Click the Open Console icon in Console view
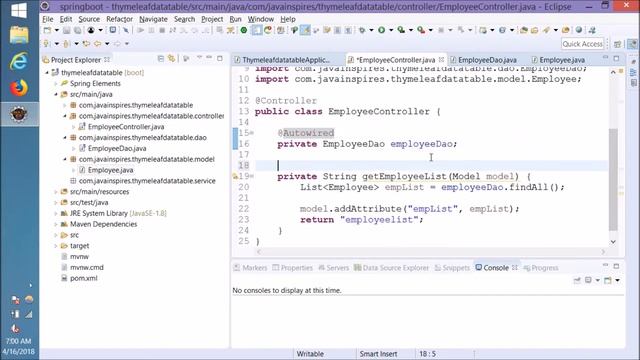 point(608,280)
